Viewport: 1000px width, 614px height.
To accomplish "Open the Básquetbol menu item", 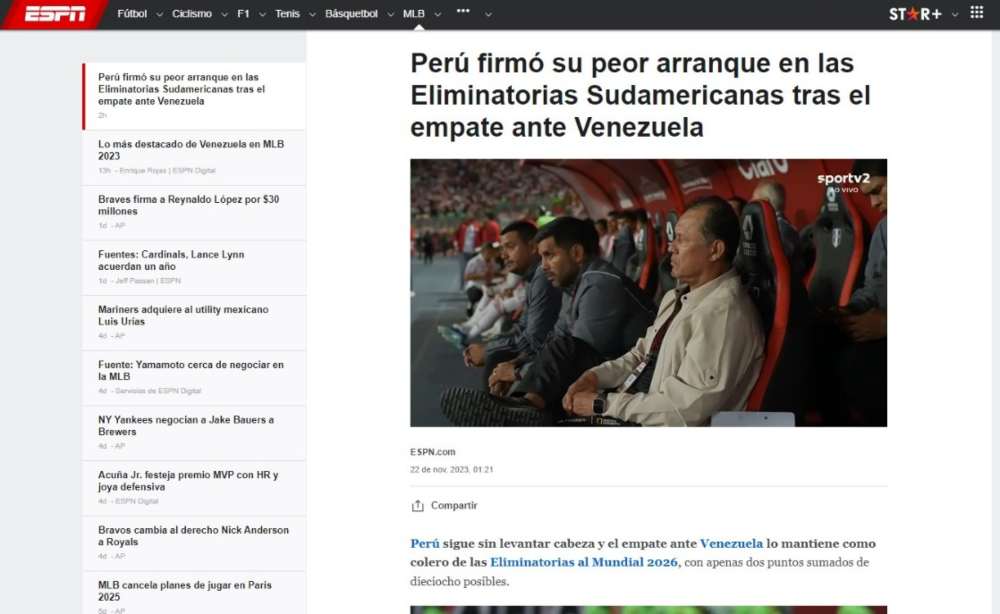I will [351, 13].
